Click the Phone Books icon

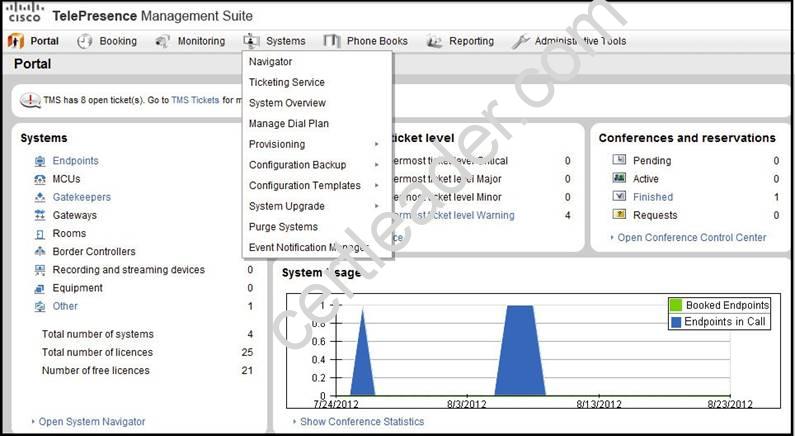332,41
